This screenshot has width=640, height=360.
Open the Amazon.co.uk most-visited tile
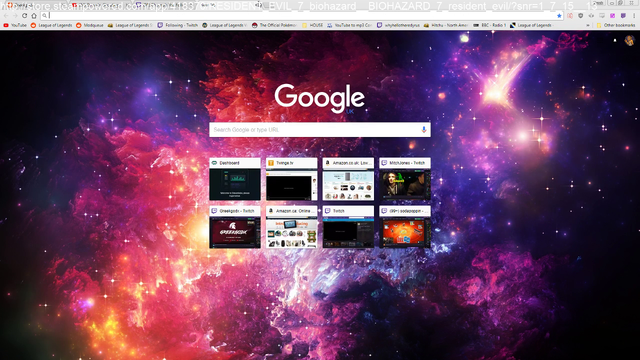coord(348,179)
